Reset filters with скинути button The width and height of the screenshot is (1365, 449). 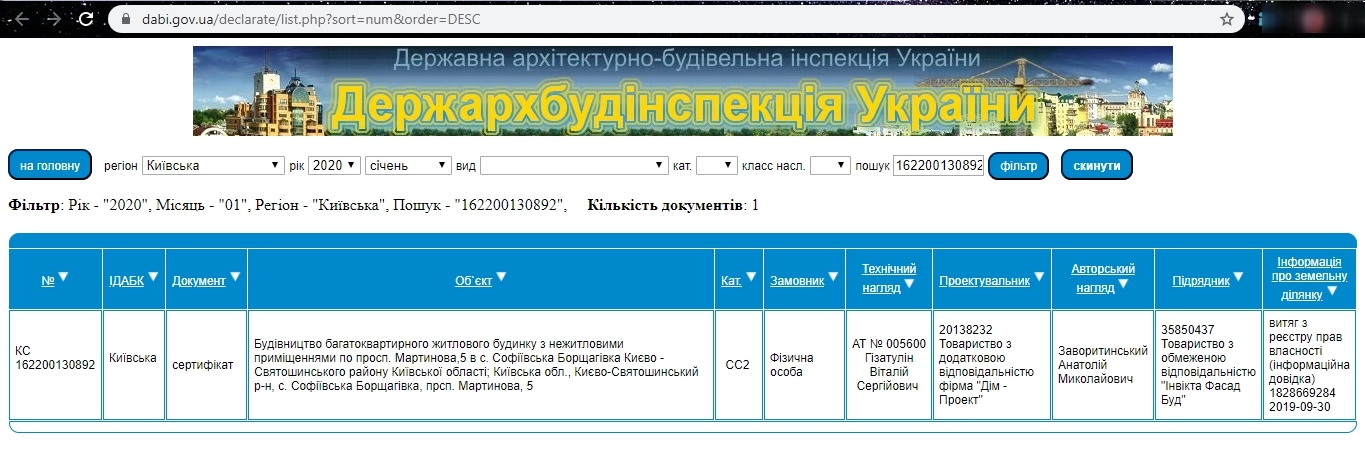click(x=1096, y=165)
